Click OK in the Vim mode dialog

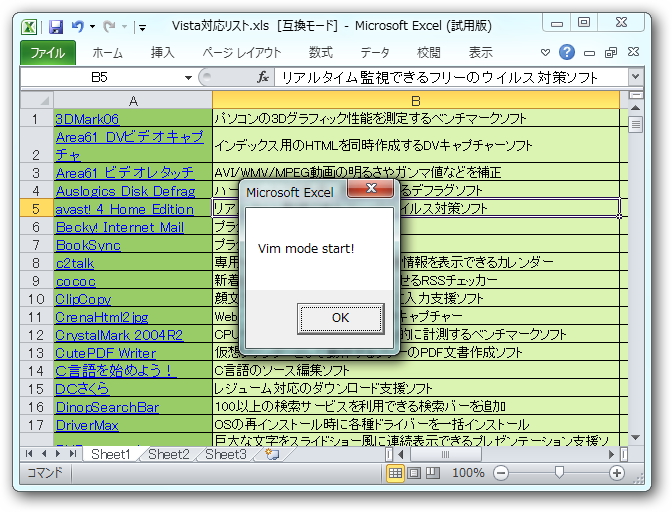[340, 318]
